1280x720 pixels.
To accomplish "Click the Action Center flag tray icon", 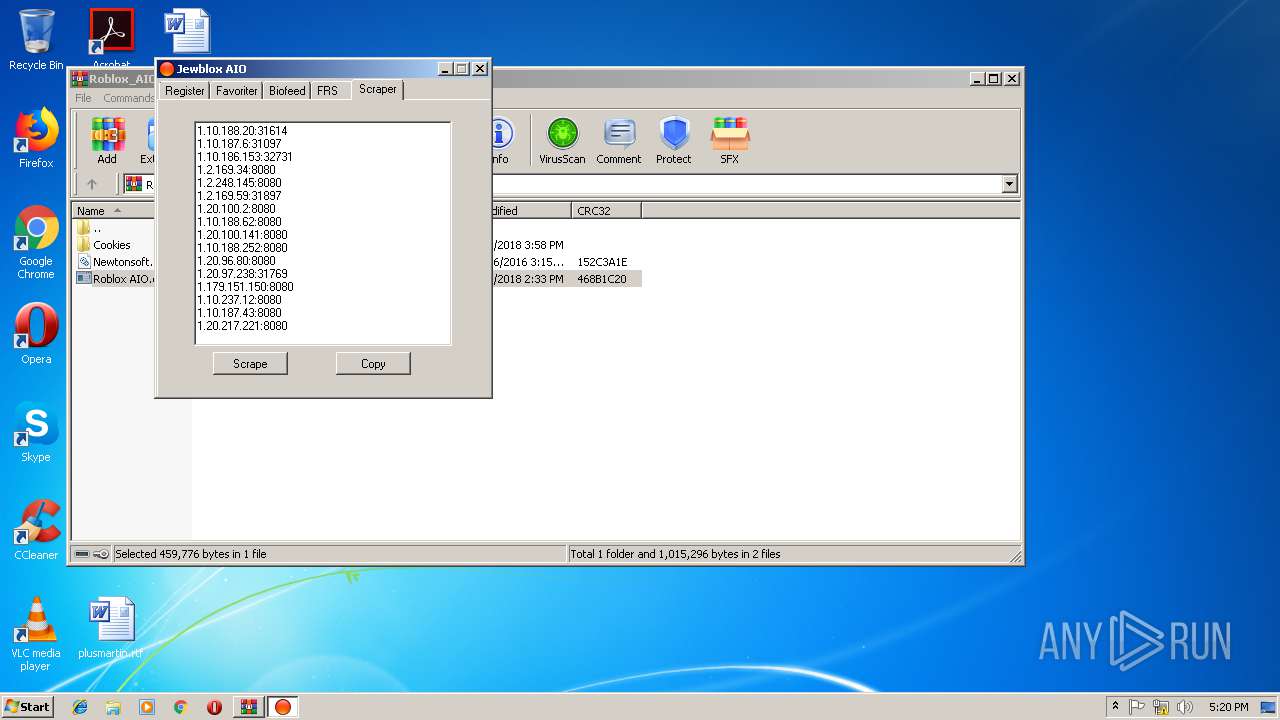I will [1137, 707].
